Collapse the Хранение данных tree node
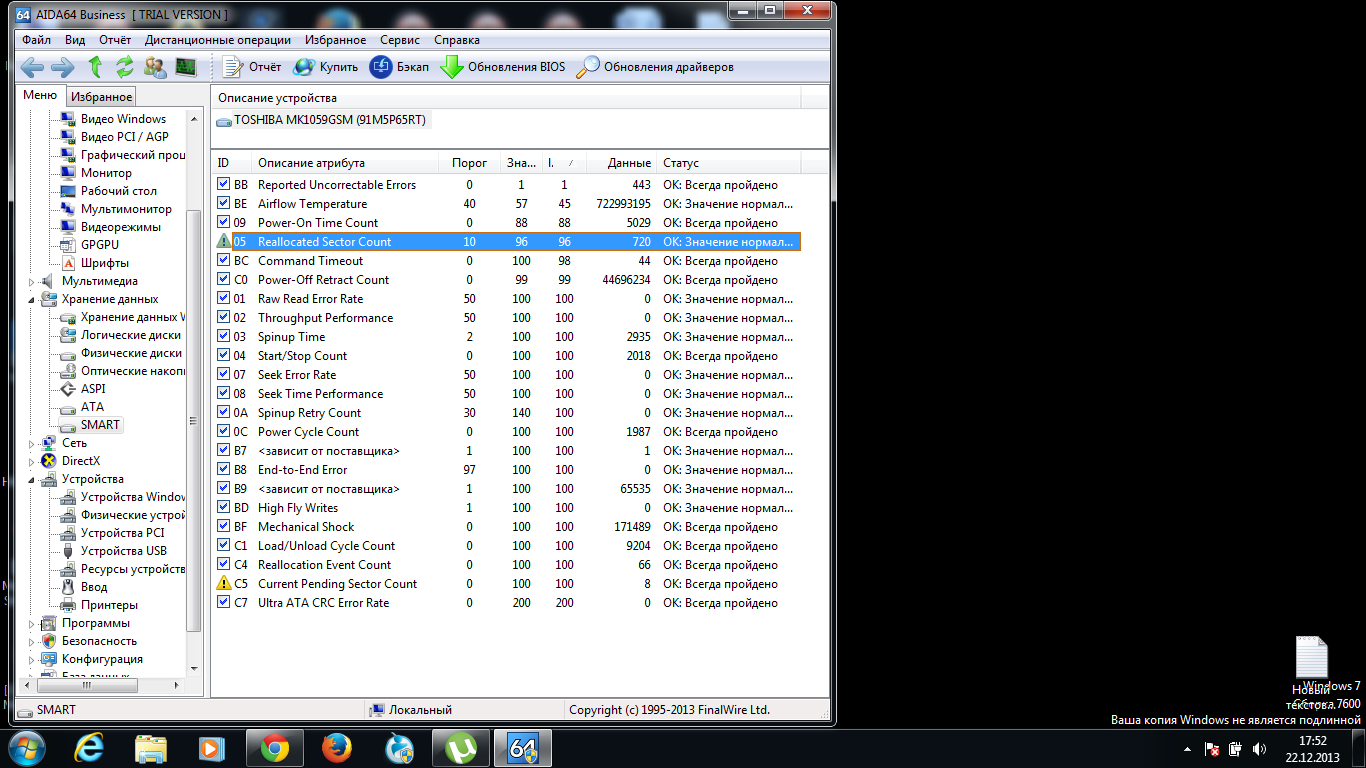The height and width of the screenshot is (768, 1366). pyautogui.click(x=33, y=299)
